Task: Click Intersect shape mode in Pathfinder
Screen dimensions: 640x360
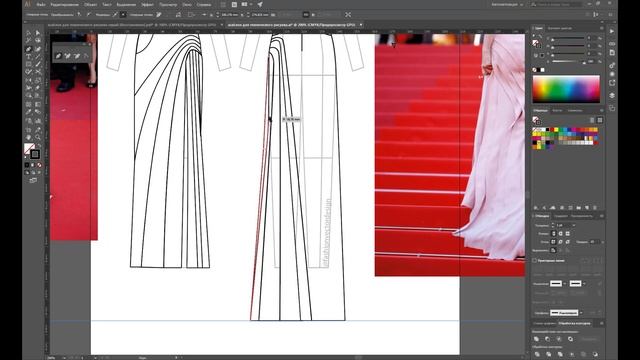Action: [x=559, y=339]
